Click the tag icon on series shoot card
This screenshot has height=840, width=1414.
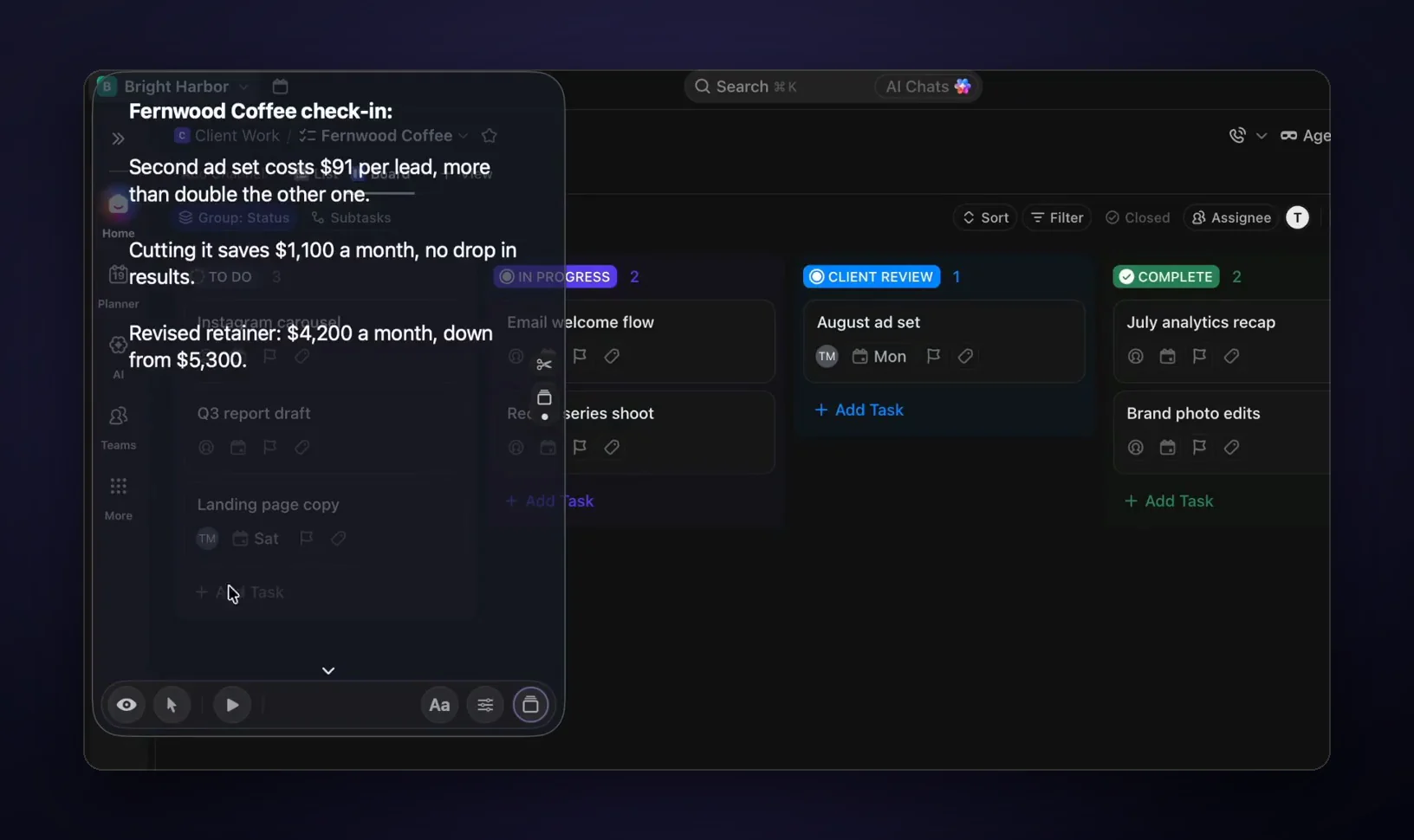coord(612,447)
